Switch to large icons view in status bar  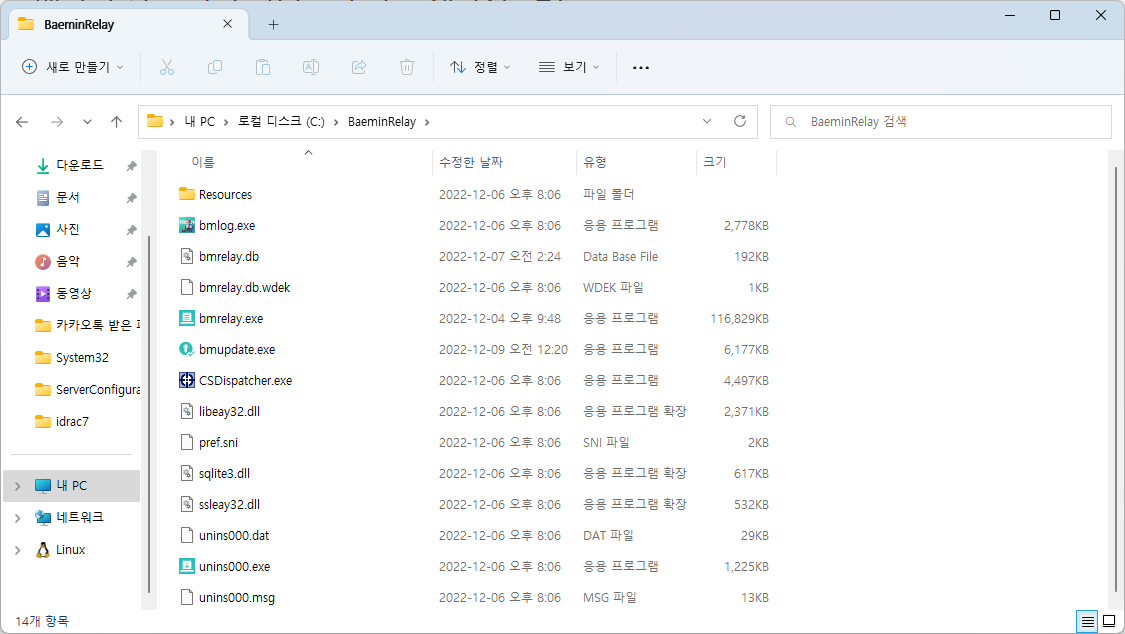coord(1109,621)
